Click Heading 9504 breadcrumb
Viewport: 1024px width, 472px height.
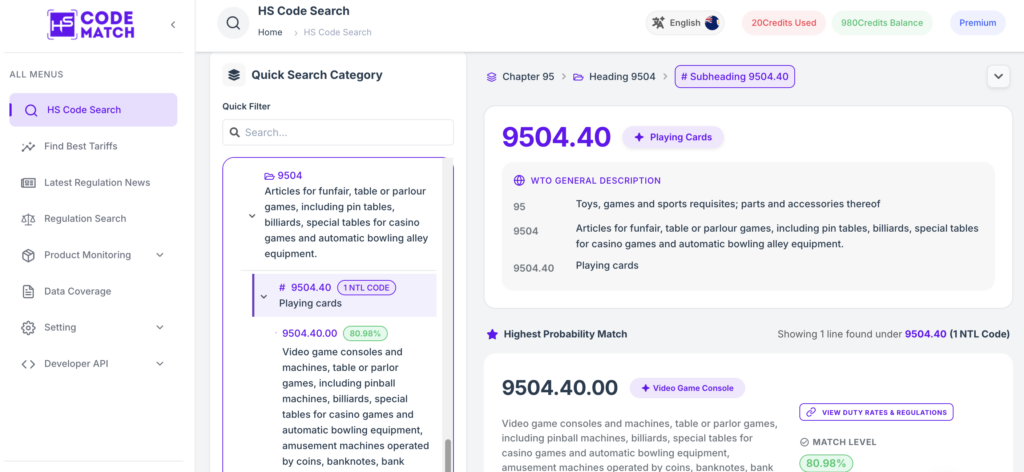click(622, 76)
